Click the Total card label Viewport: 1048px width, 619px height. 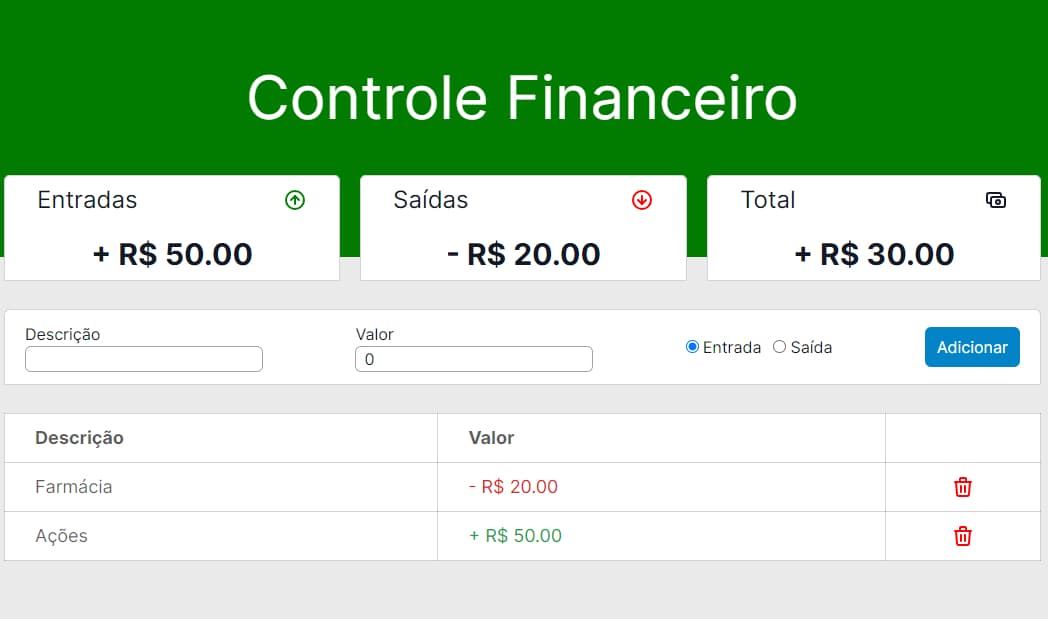point(768,200)
